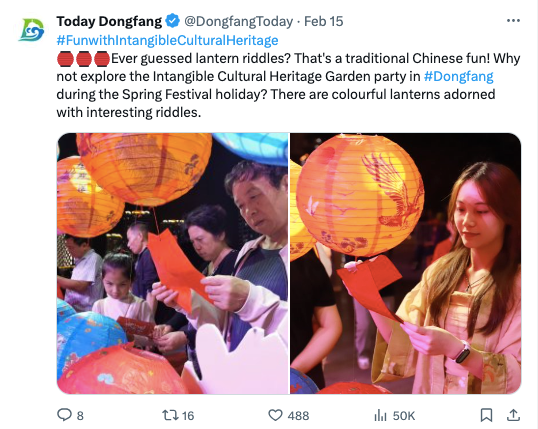Click the blue verified badge
This screenshot has height=429, width=538.
click(x=173, y=21)
